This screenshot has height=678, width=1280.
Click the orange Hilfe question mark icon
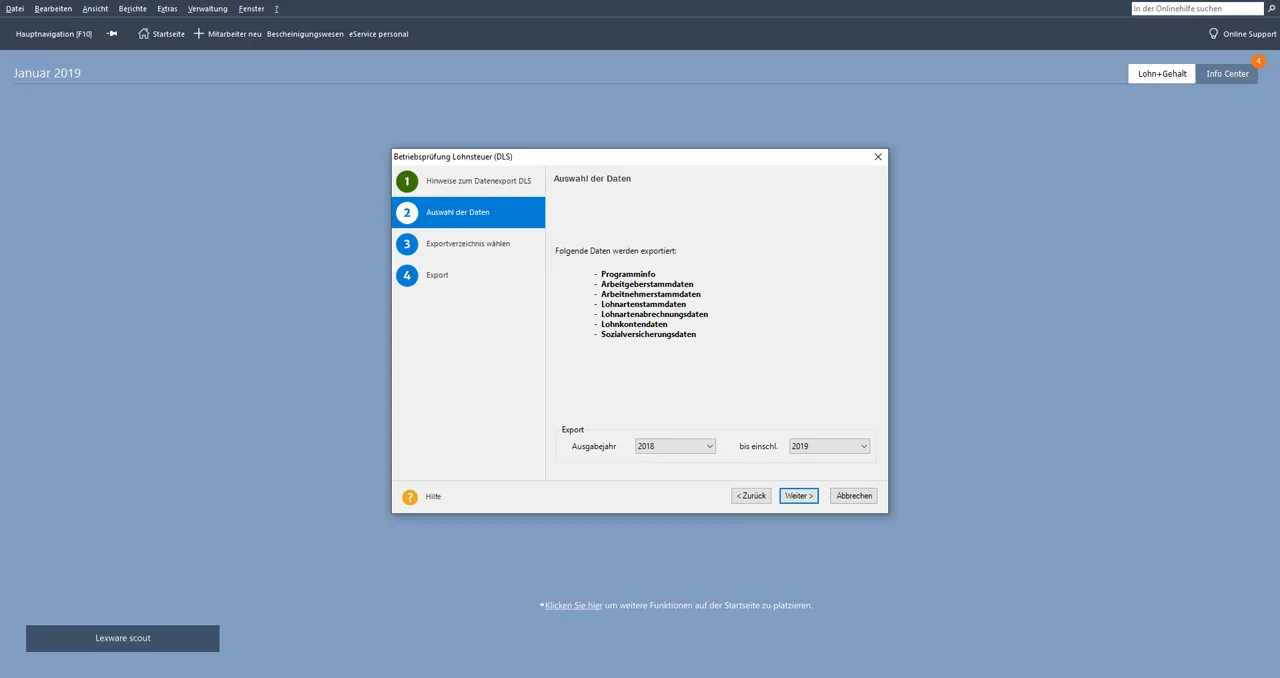[x=410, y=497]
